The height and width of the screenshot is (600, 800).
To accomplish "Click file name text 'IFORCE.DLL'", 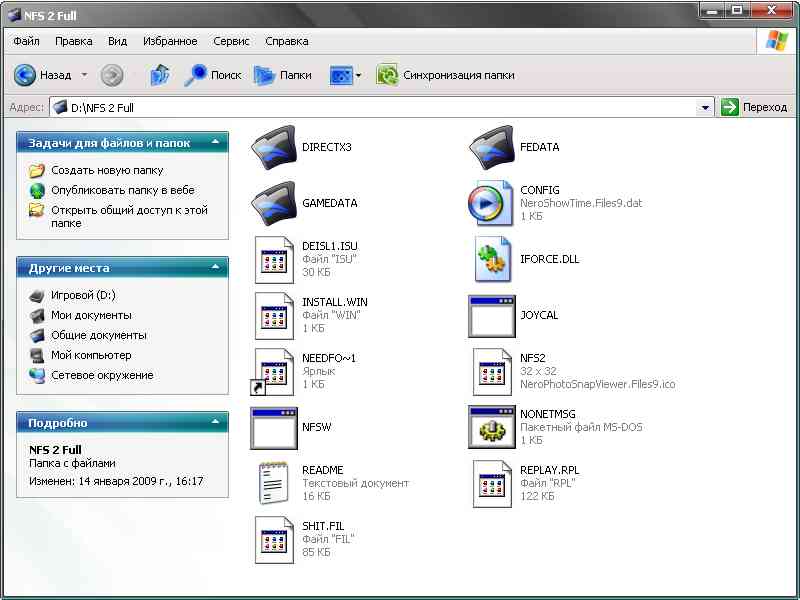I will point(549,259).
